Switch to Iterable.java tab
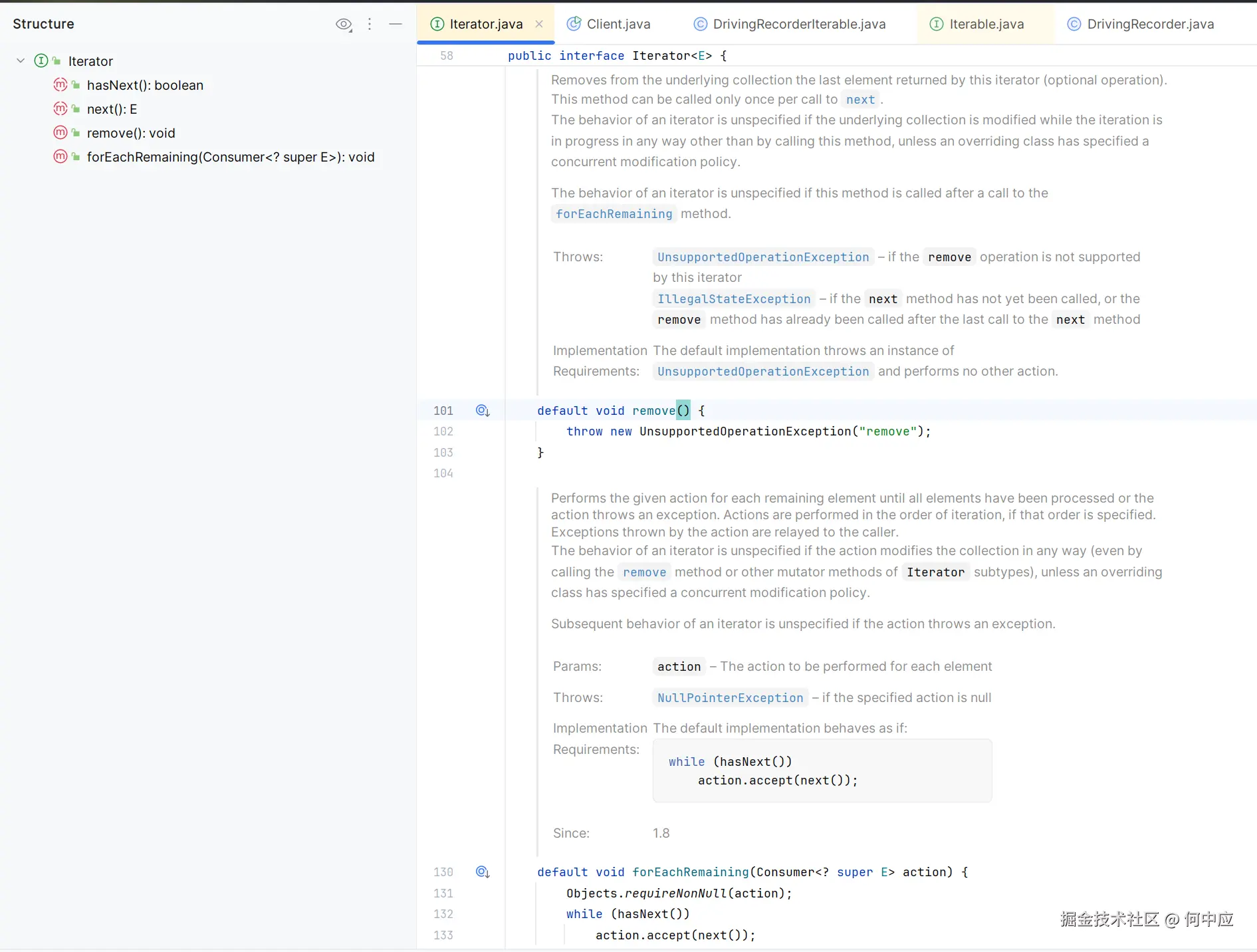1257x952 pixels. 986,25
